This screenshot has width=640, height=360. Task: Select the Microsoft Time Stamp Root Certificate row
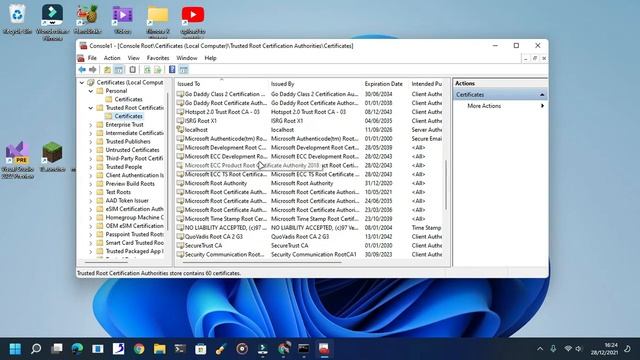tap(309, 219)
